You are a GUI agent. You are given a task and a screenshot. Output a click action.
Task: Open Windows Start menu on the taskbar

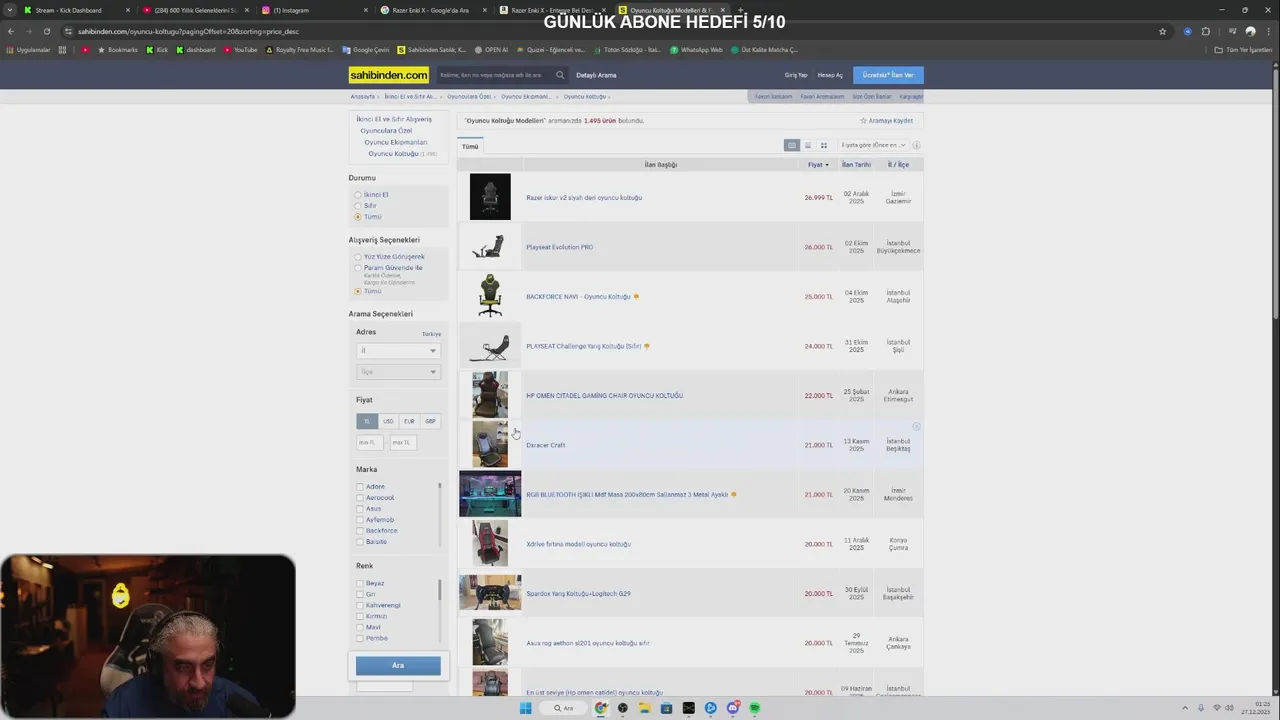(x=525, y=708)
